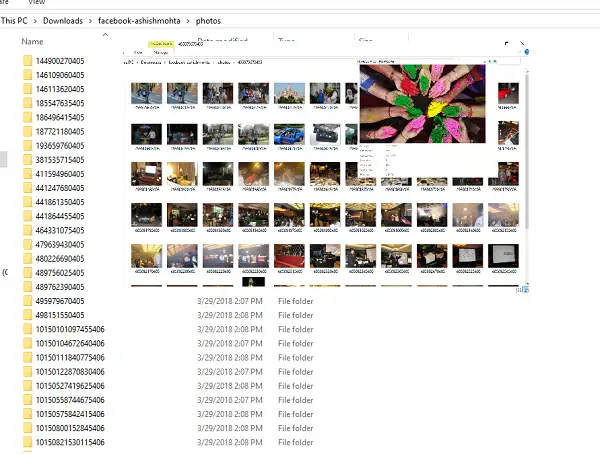Click the blue help icon in thumbnail window
Screen dimensions: 600x454
pyautogui.click(x=527, y=52)
